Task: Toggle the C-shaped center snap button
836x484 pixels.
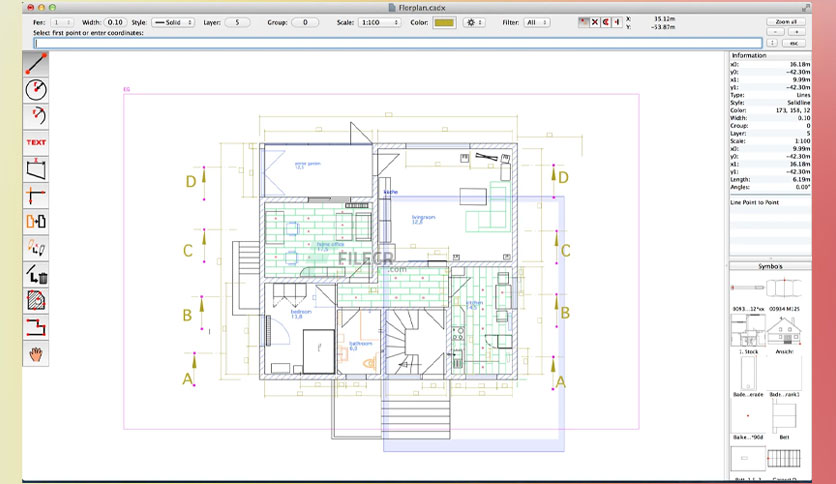Action: click(606, 22)
